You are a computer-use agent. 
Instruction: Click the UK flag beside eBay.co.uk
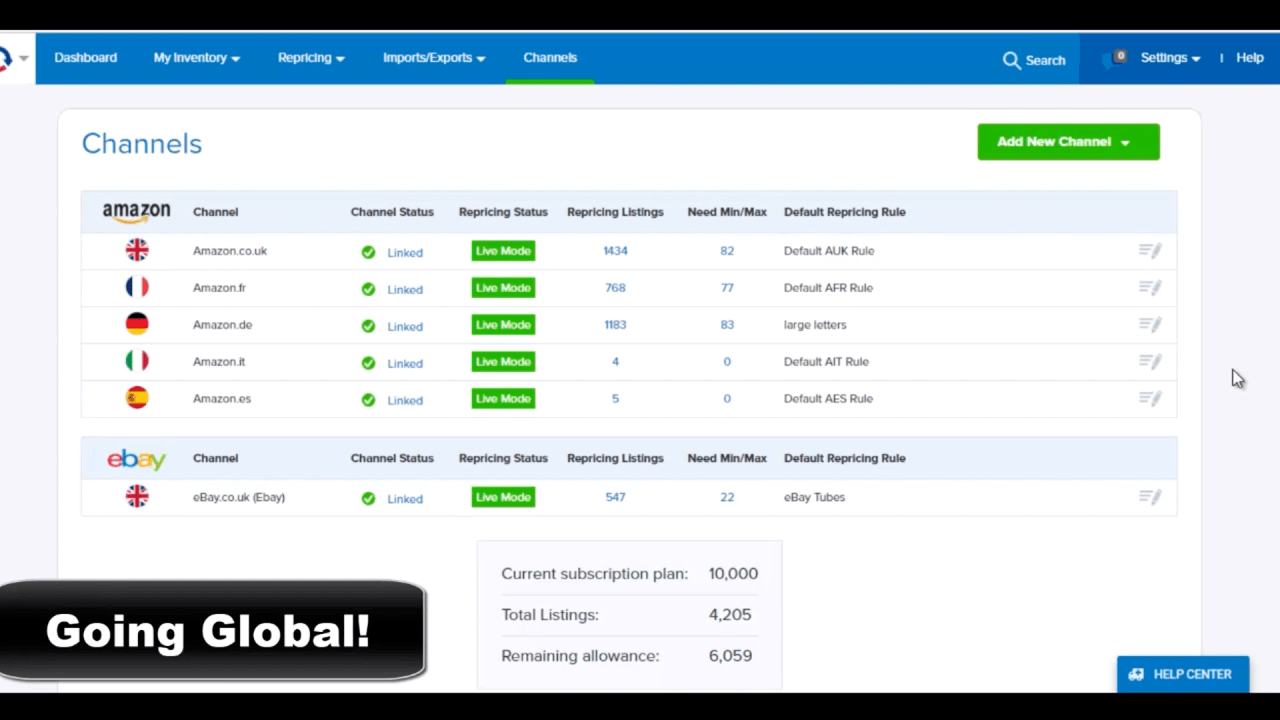coord(137,496)
